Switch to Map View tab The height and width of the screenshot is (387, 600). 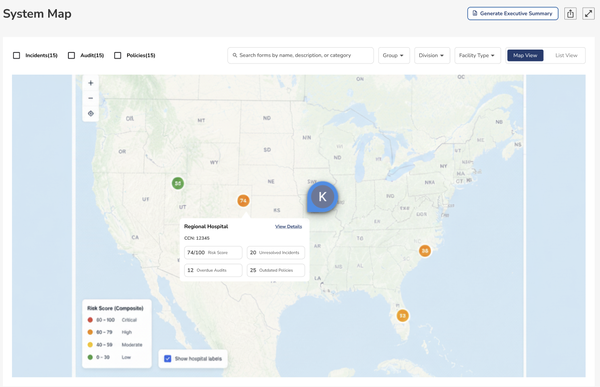(525, 56)
